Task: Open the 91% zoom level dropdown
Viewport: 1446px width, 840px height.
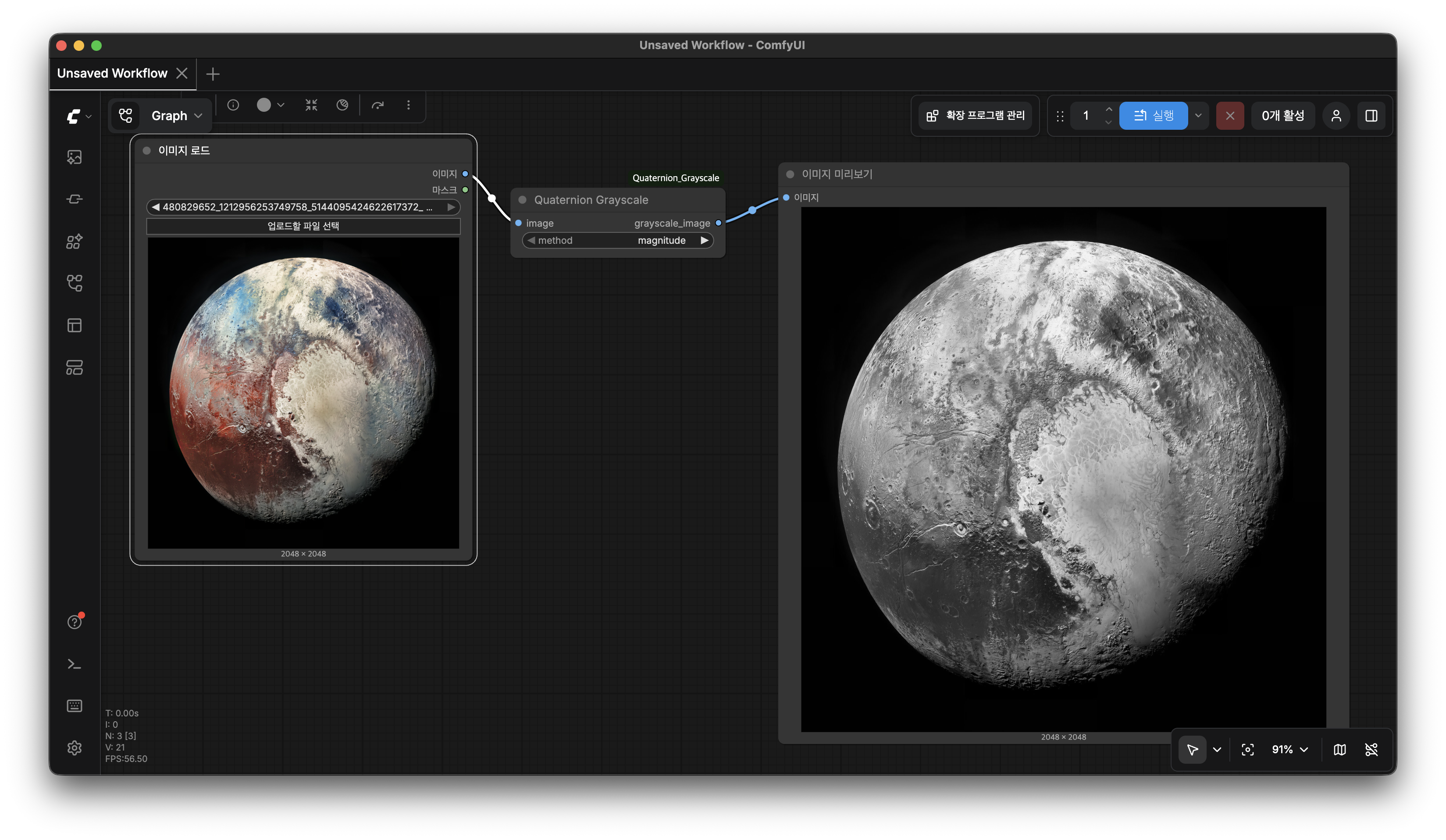Action: (1289, 749)
